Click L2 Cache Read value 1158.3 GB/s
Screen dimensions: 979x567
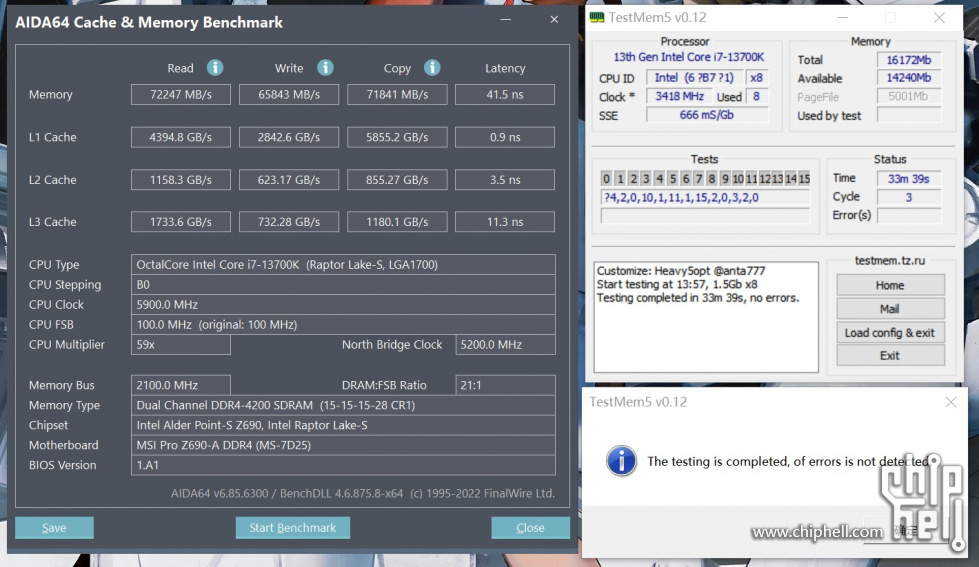[x=180, y=179]
